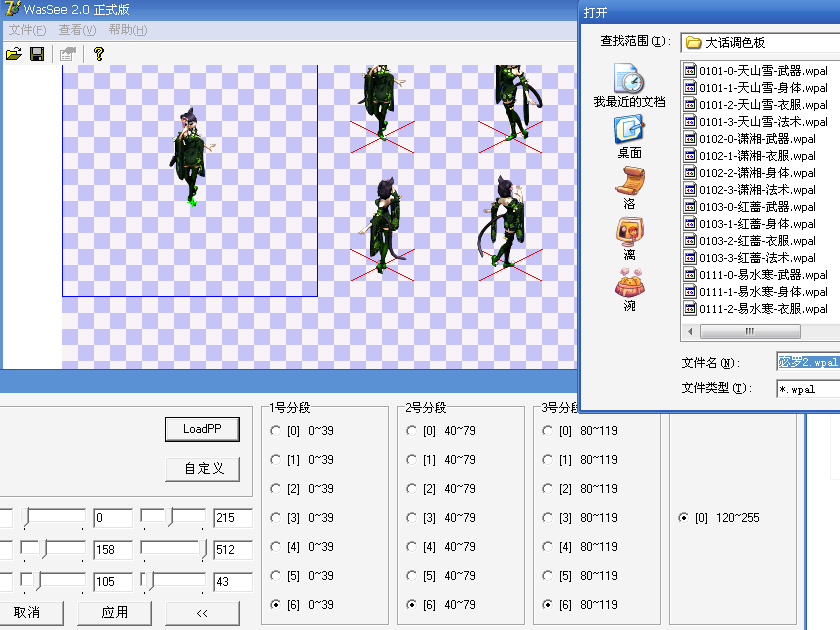Select file 0101-1-天山雪-身体.wpal

click(756, 88)
